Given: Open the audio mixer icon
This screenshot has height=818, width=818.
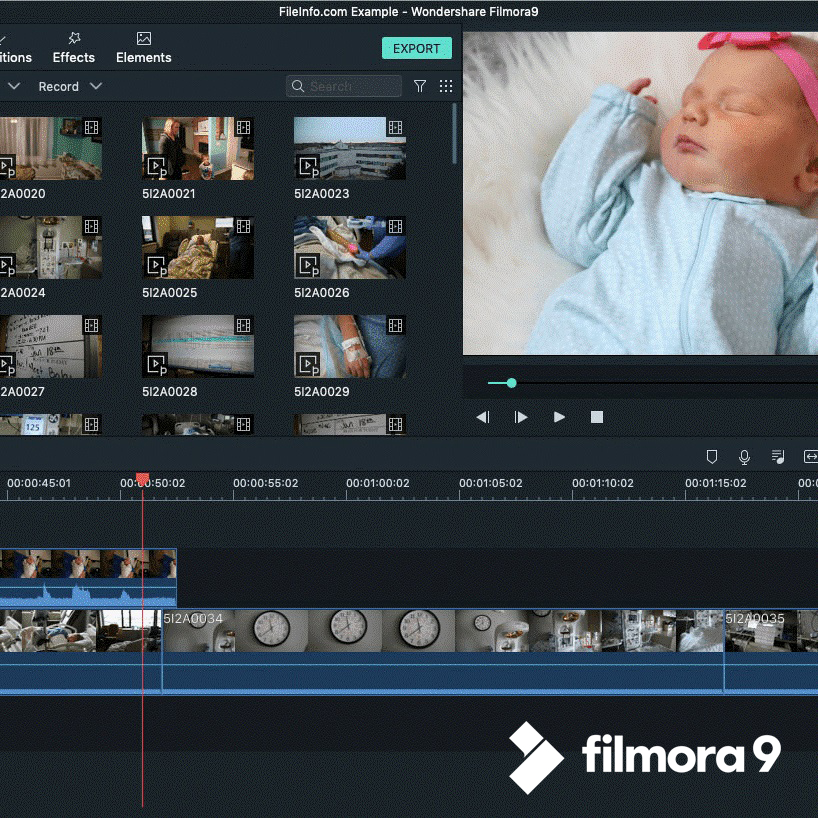Looking at the screenshot, I should coord(778,457).
